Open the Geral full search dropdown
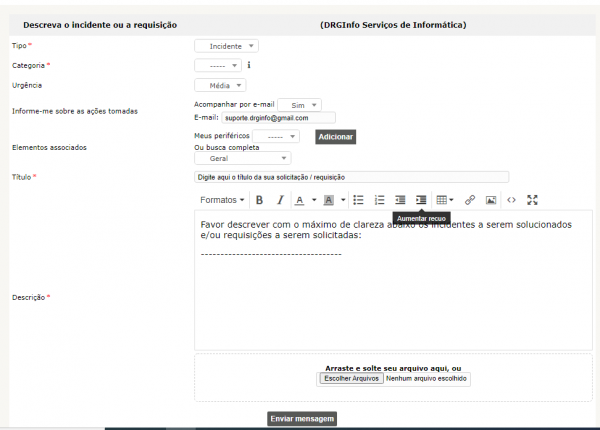The height and width of the screenshot is (430, 600). click(242, 158)
